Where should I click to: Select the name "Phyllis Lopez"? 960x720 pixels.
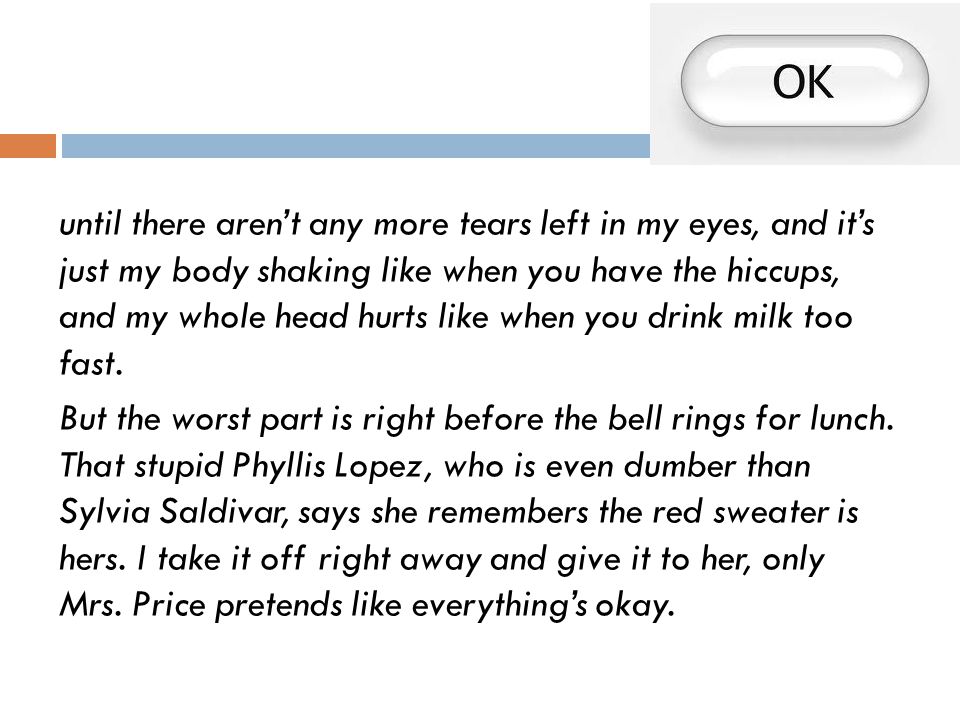(x=328, y=467)
